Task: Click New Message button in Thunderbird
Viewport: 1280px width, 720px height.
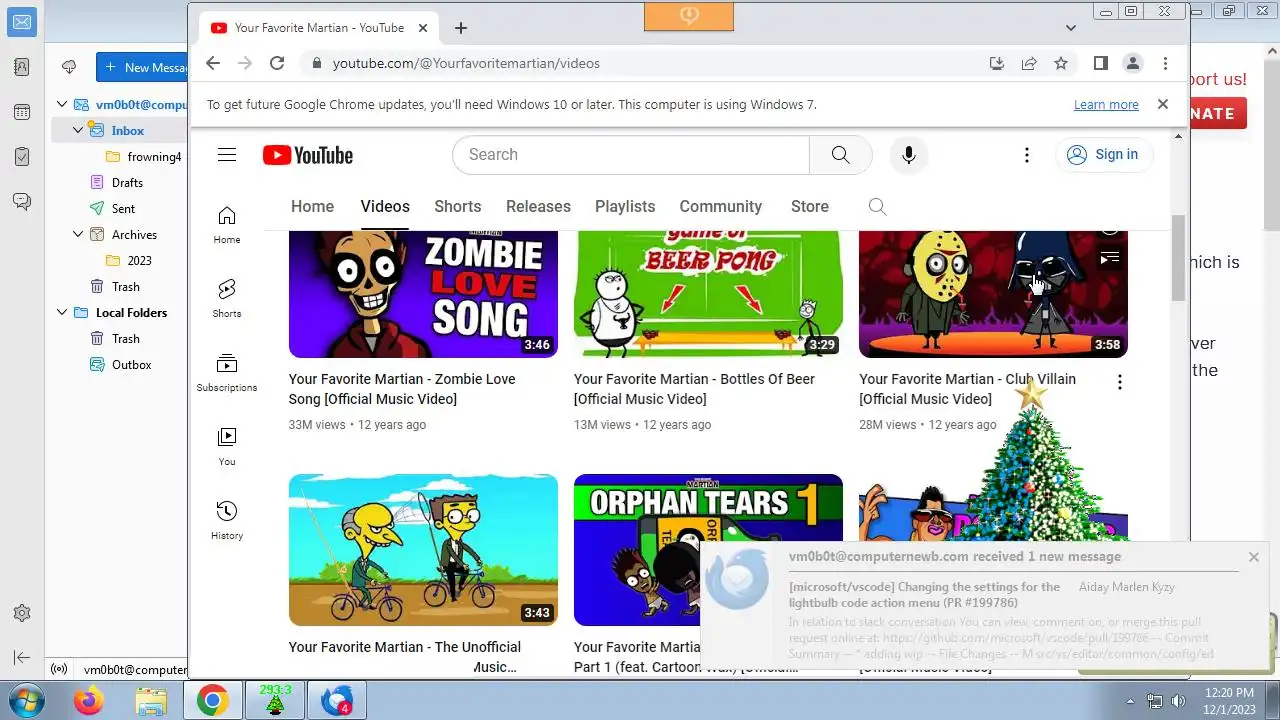Action: point(142,67)
